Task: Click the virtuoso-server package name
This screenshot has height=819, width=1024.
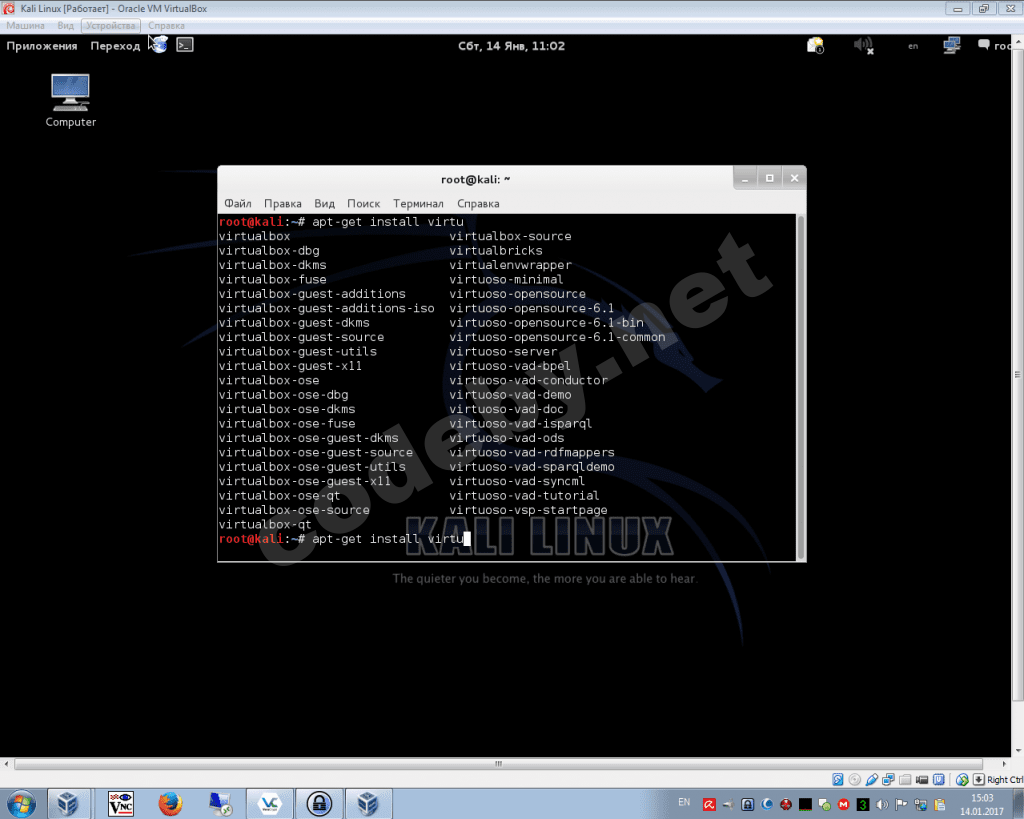Action: 503,351
